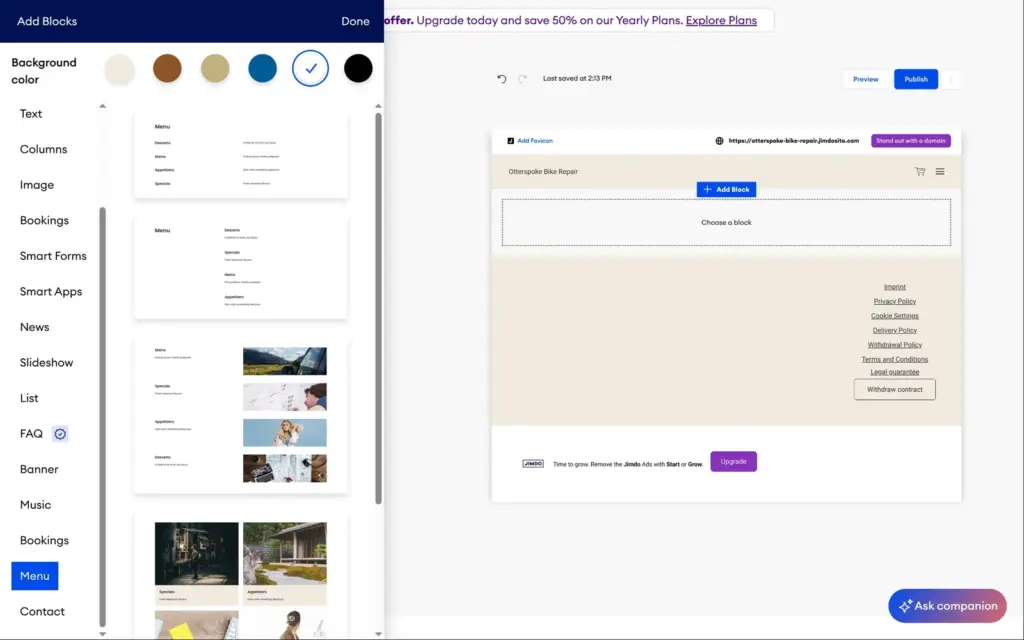Open the Smart Apps category
This screenshot has height=640, width=1024.
(x=51, y=292)
